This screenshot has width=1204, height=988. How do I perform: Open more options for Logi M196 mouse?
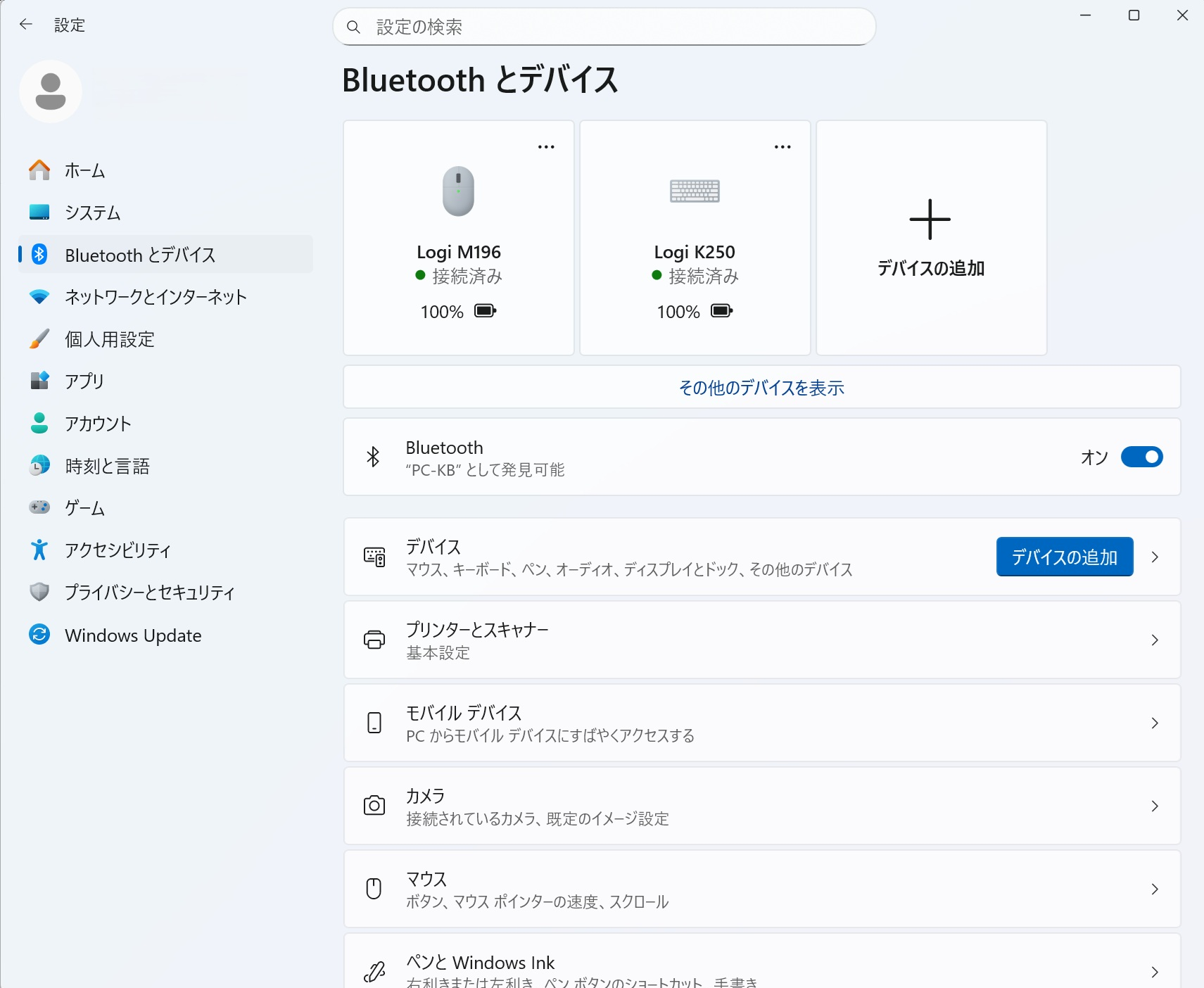(546, 147)
